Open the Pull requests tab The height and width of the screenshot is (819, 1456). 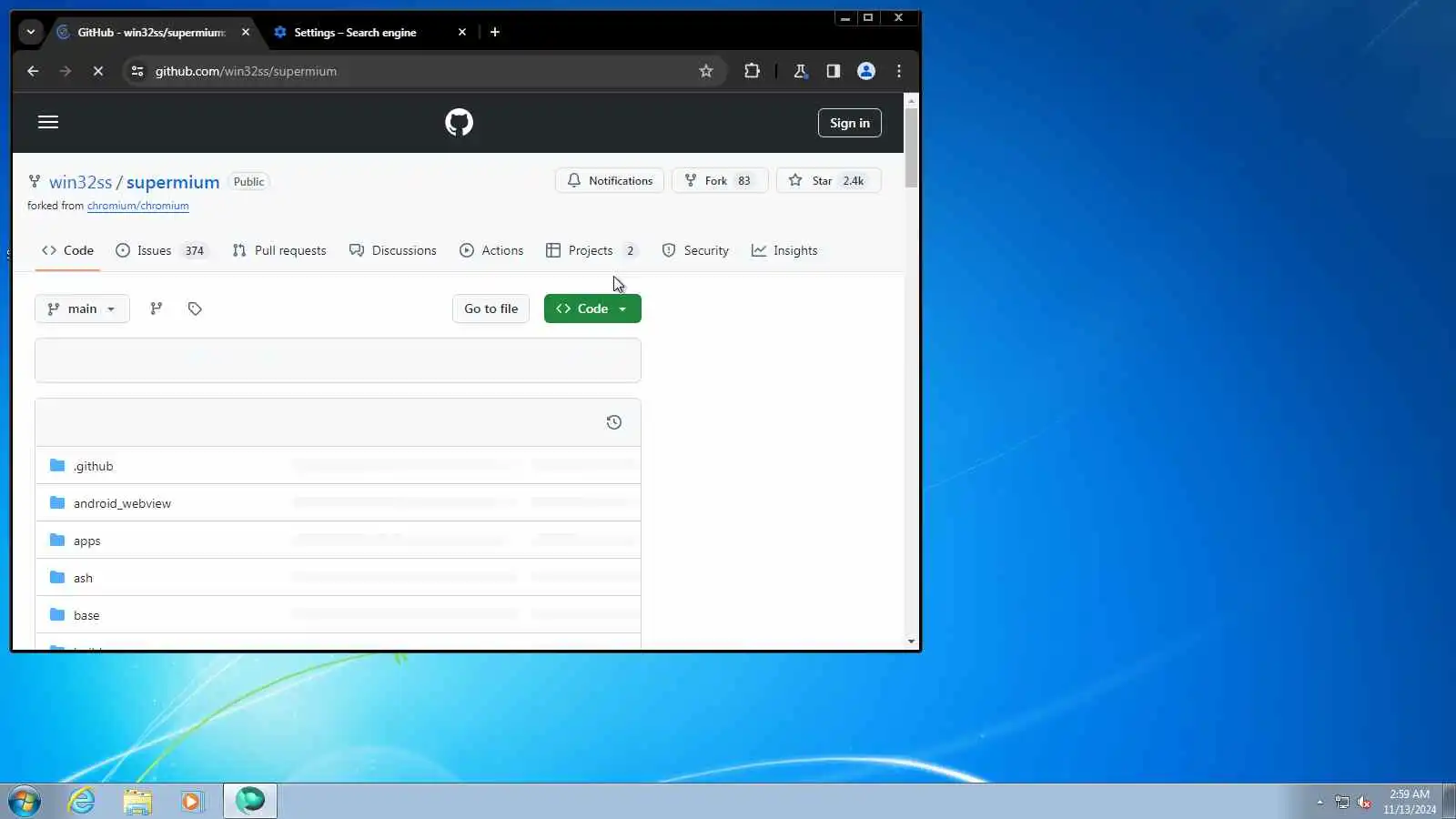(279, 250)
